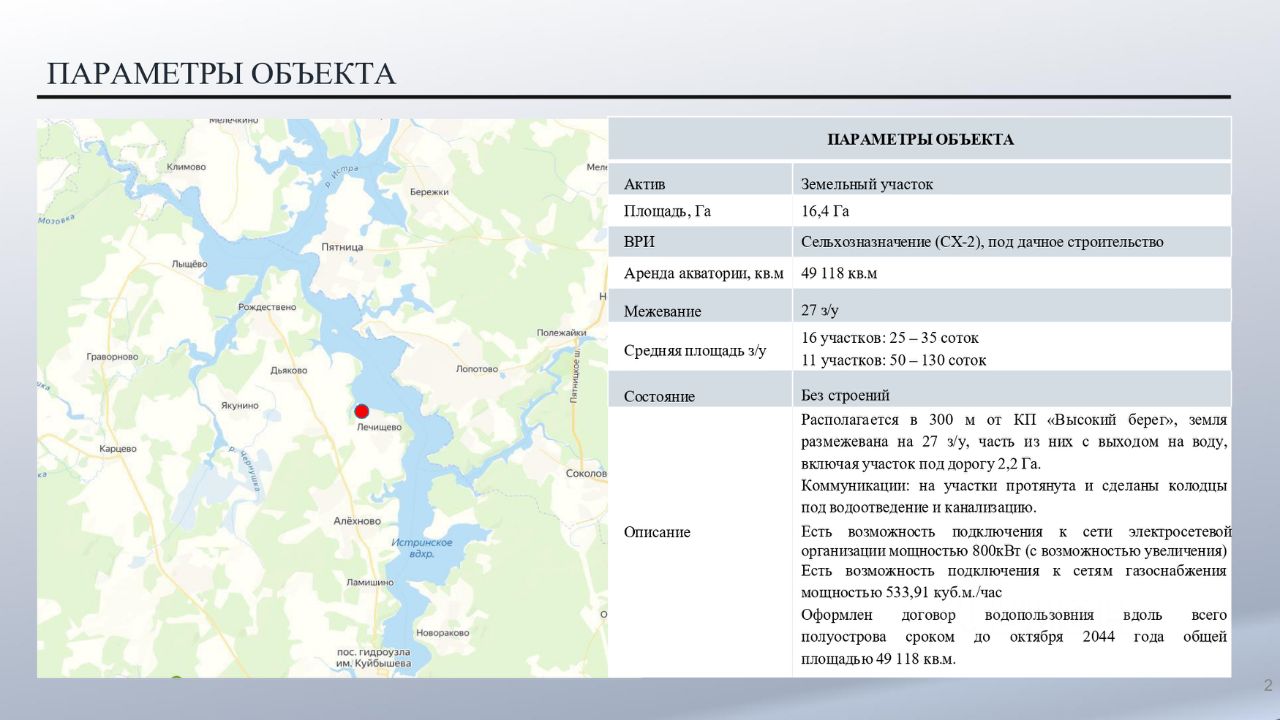Screen dimensions: 1280x720
Task: Select the line beginning Коммуникации: на участки протянута
Action: coord(1014,486)
